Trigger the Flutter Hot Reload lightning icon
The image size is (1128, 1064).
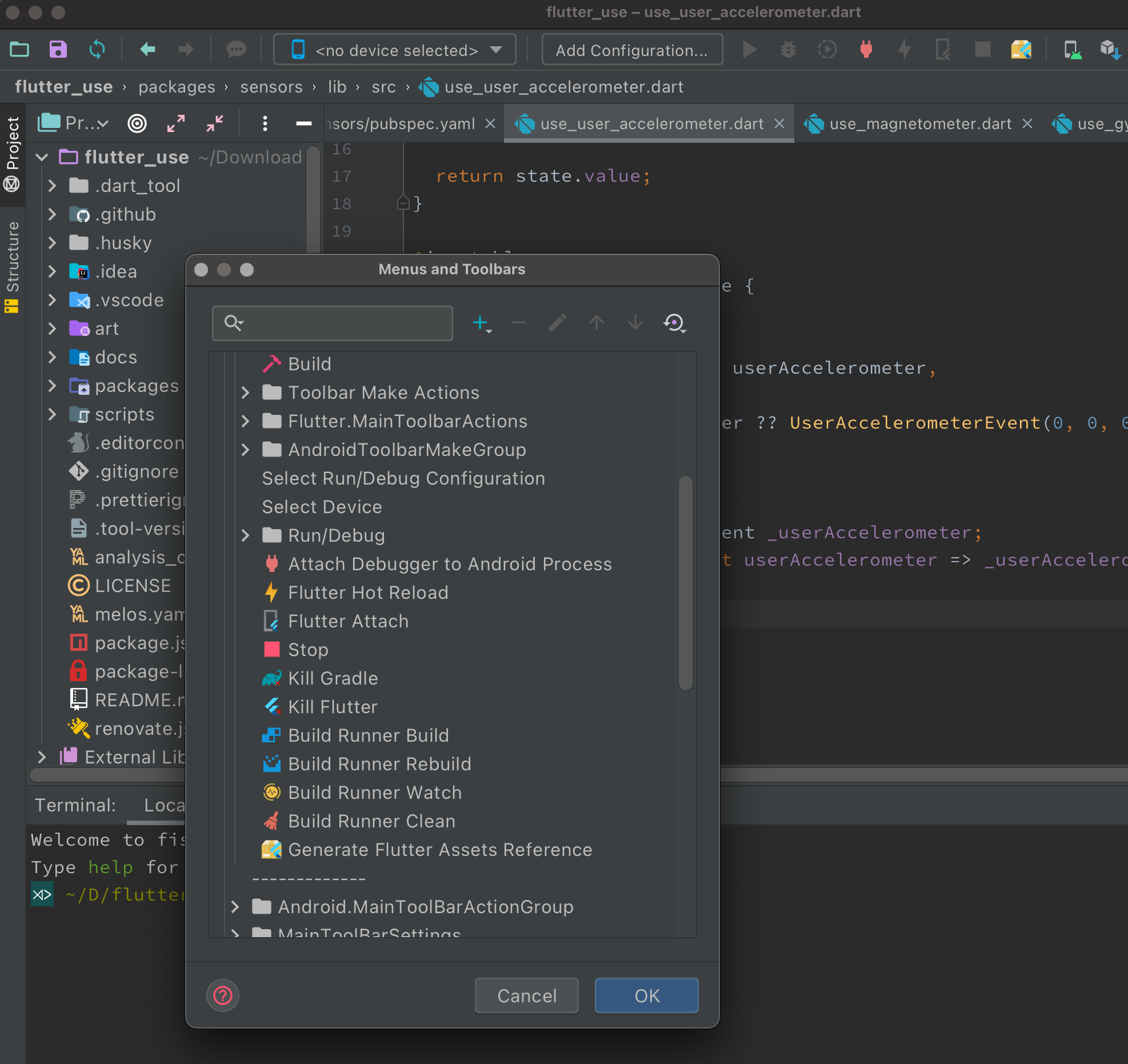(905, 50)
